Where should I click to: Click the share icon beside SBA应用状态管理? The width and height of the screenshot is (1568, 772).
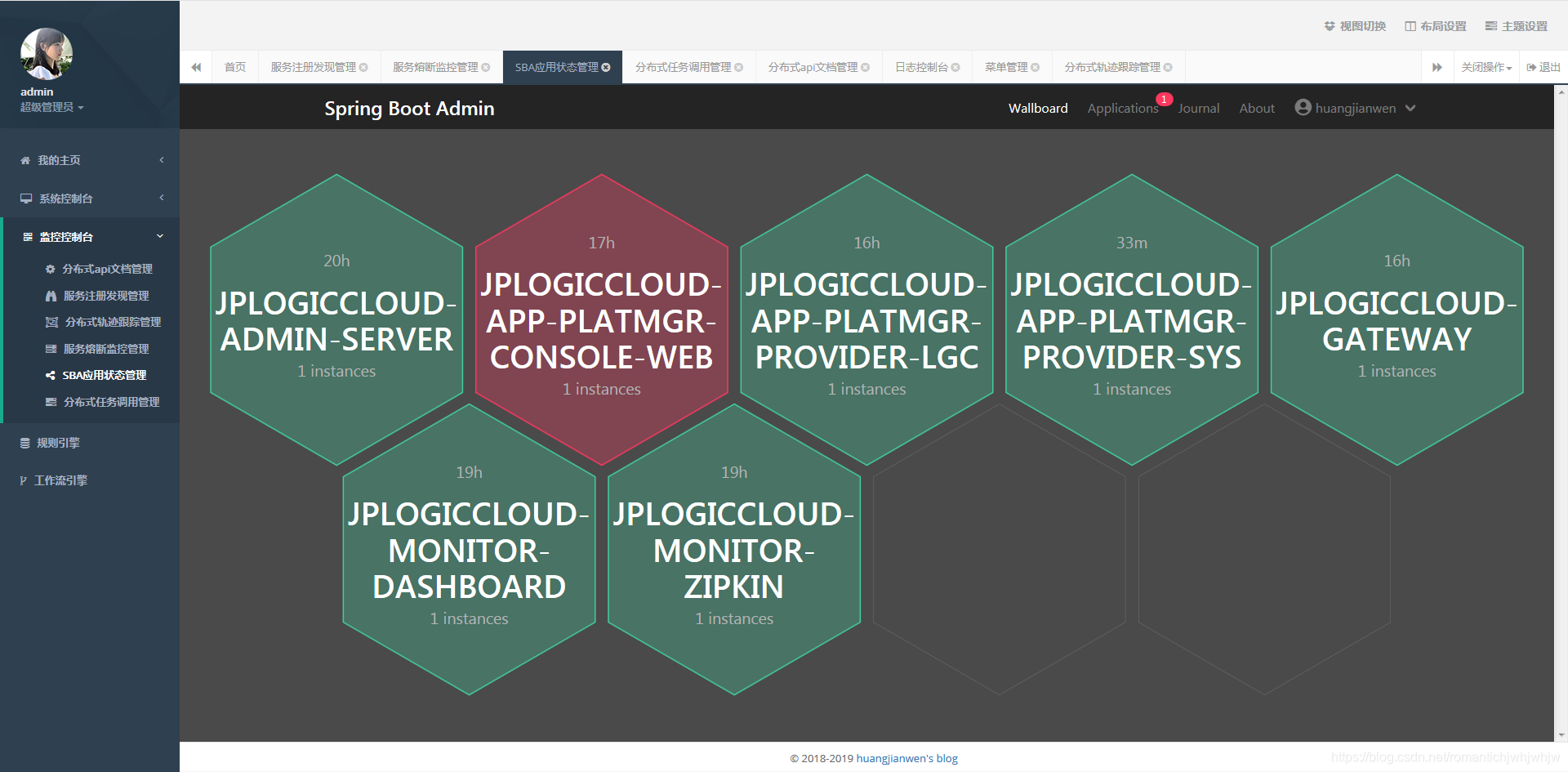[51, 376]
